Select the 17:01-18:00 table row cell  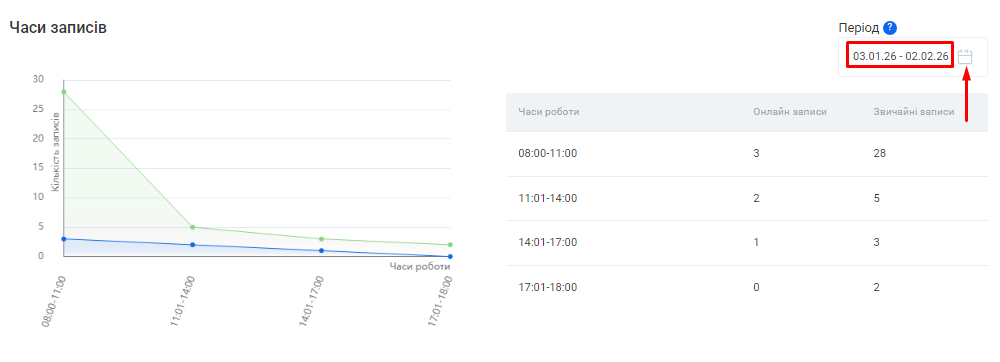[x=547, y=287]
